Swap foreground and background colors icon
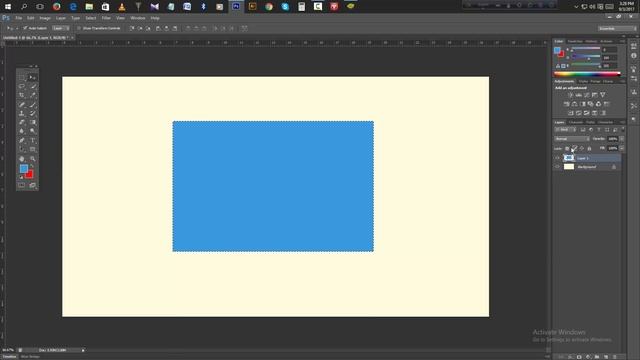 click(32, 167)
